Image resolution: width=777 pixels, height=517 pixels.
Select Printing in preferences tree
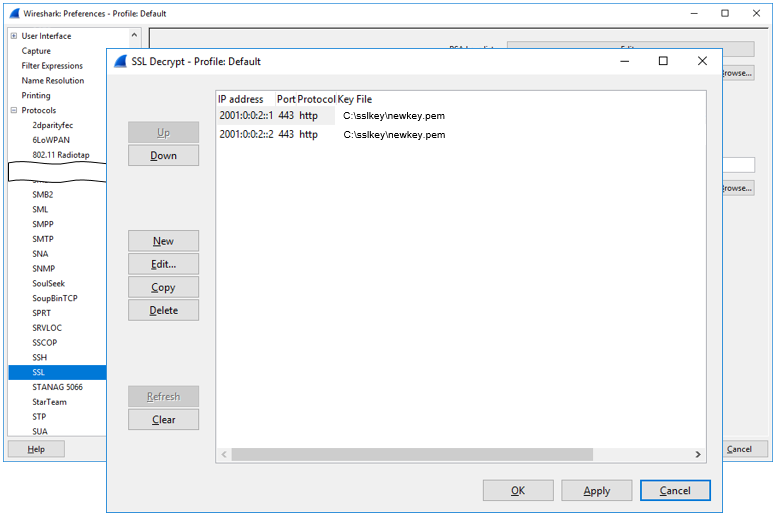pos(36,95)
